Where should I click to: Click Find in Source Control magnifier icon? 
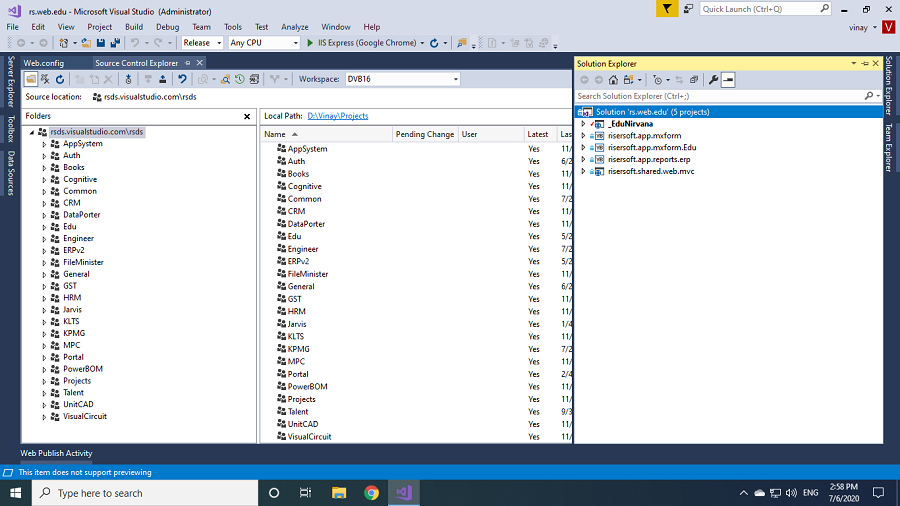226,79
